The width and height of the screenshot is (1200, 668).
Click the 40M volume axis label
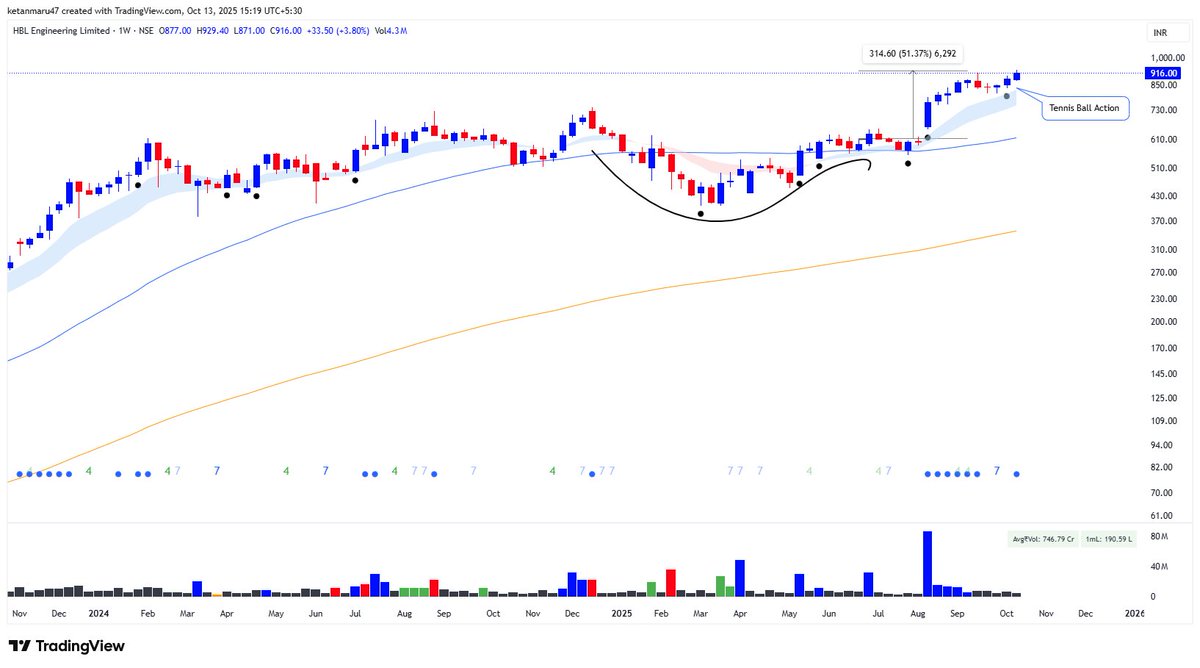[x=1158, y=567]
